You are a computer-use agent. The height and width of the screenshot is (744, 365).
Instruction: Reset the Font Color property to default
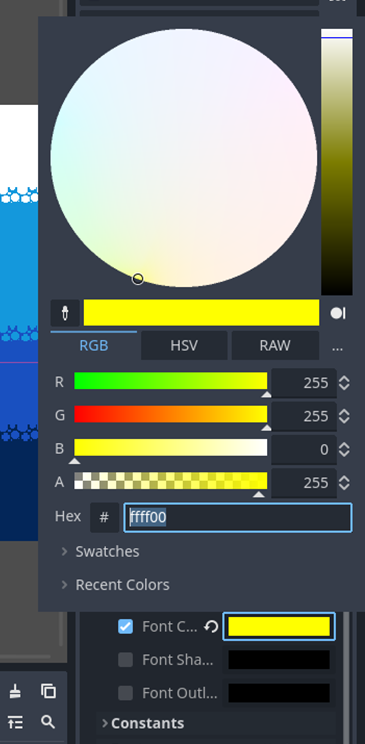211,627
